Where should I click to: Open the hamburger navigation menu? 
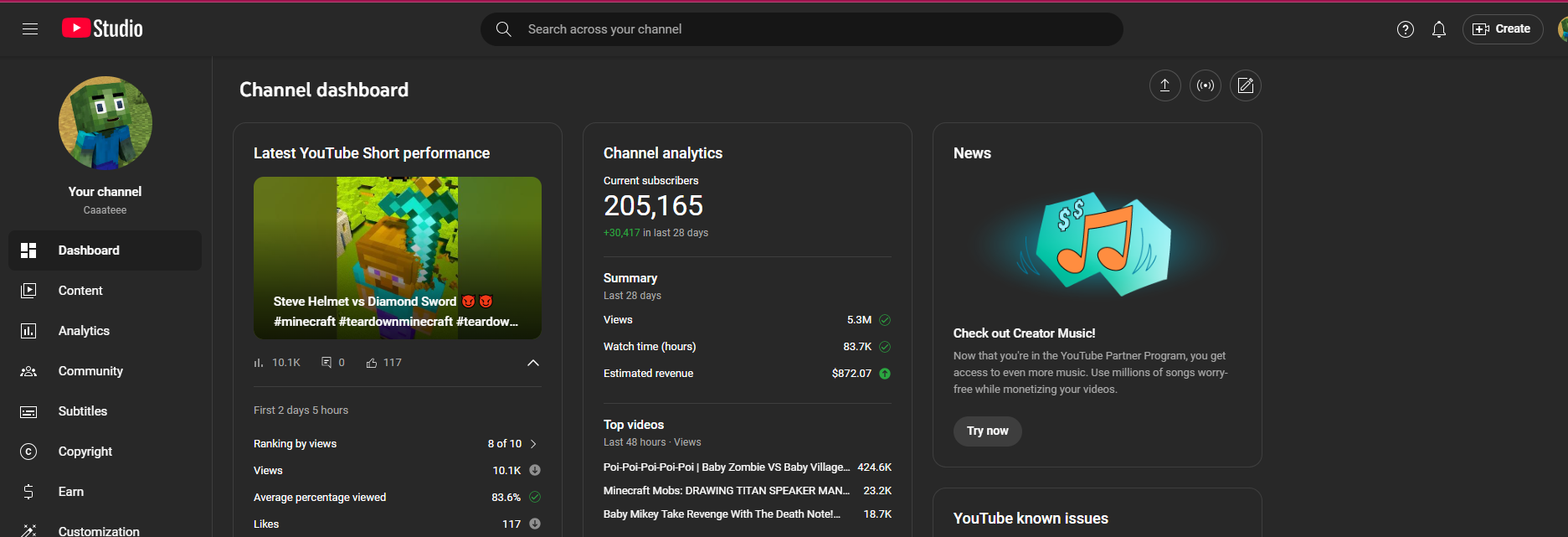point(30,29)
